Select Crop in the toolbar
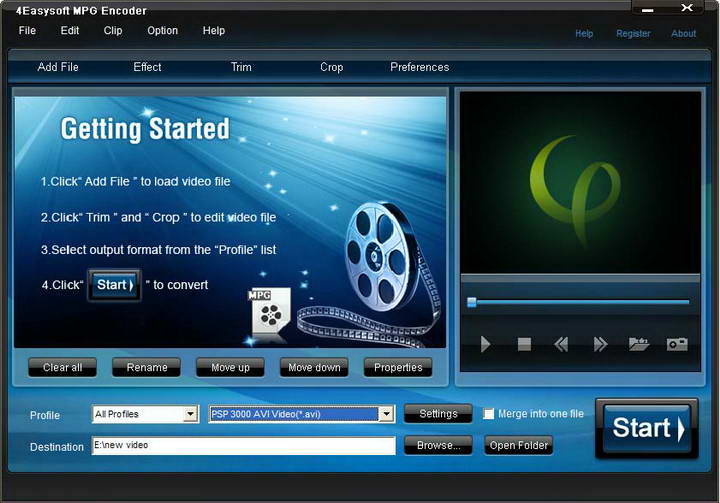Viewport: 720px width, 503px height. click(331, 67)
